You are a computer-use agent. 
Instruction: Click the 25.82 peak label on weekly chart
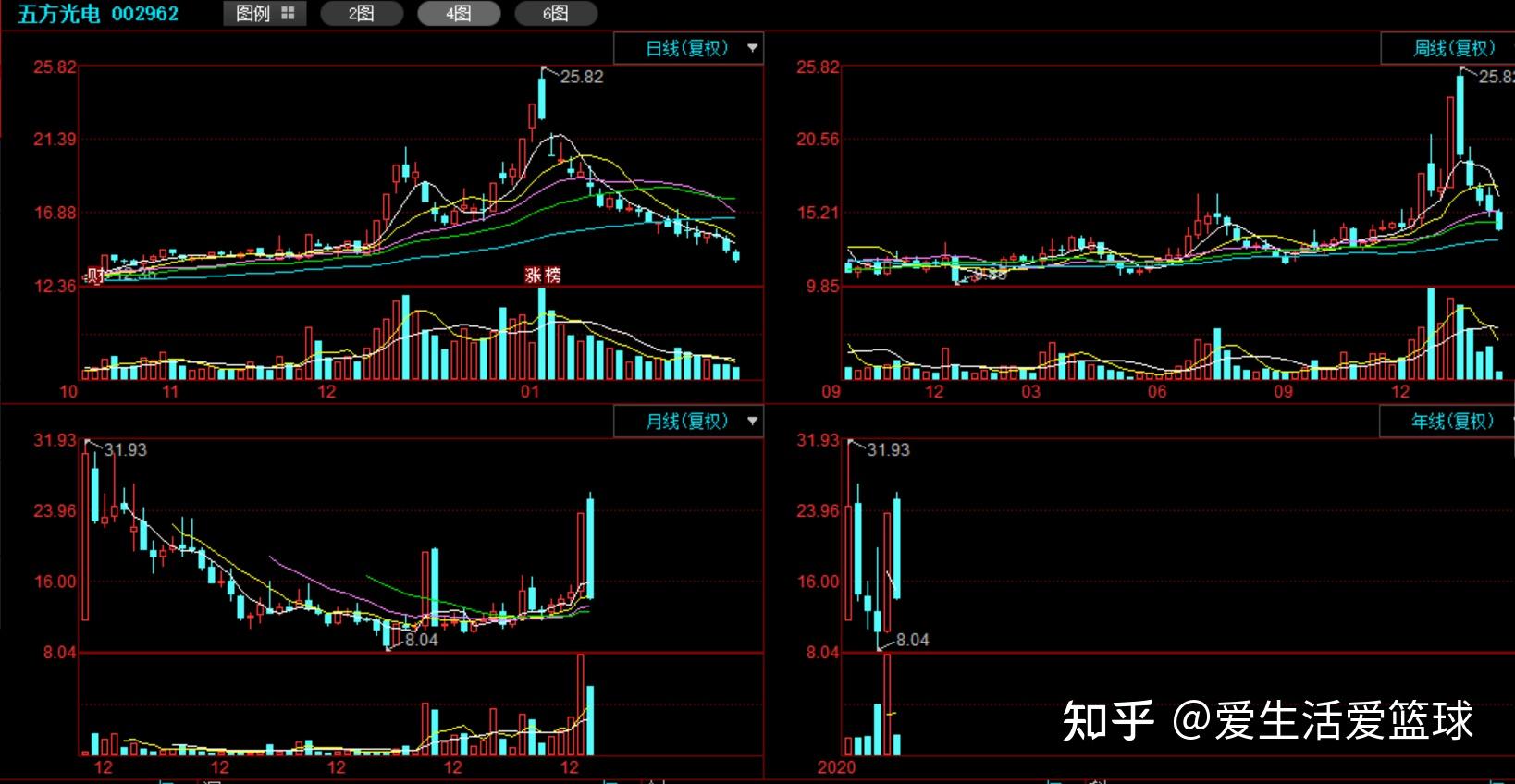point(1496,77)
